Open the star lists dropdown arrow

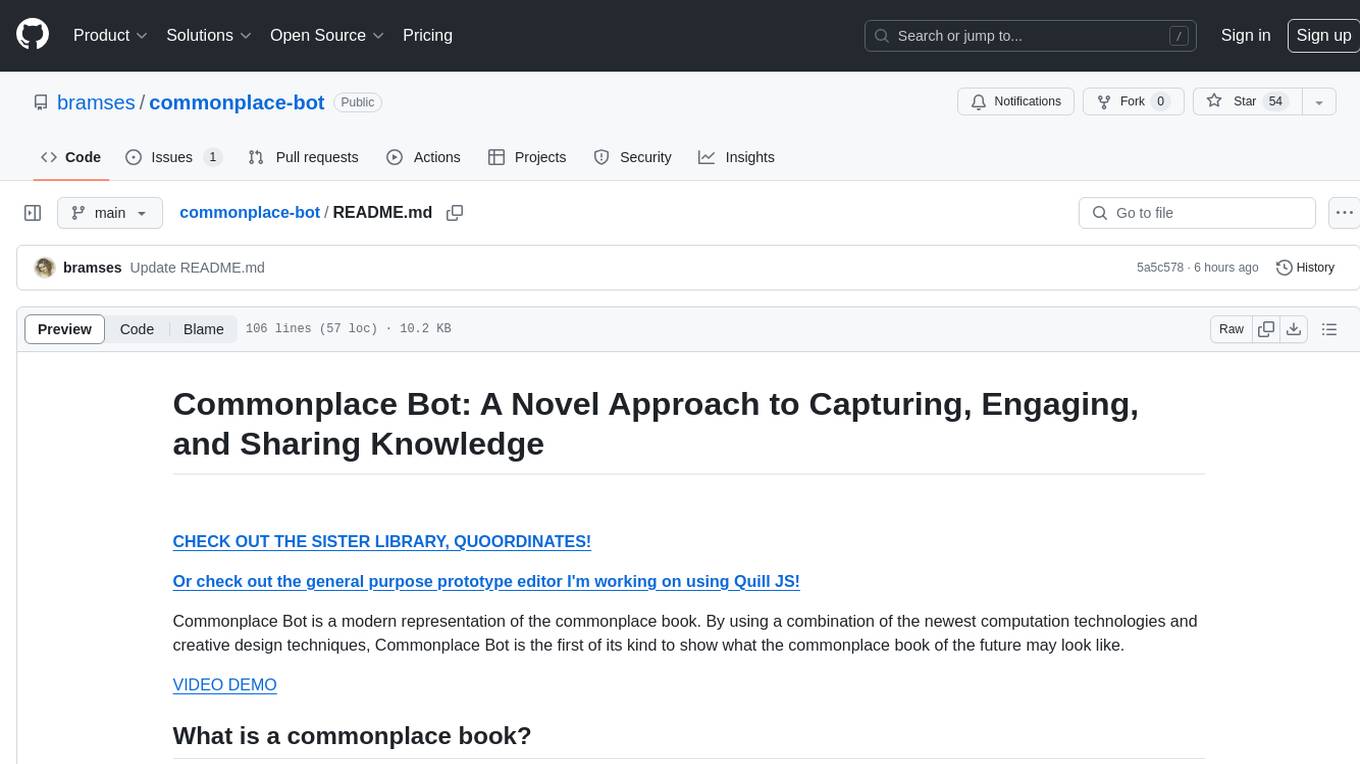(x=1319, y=102)
